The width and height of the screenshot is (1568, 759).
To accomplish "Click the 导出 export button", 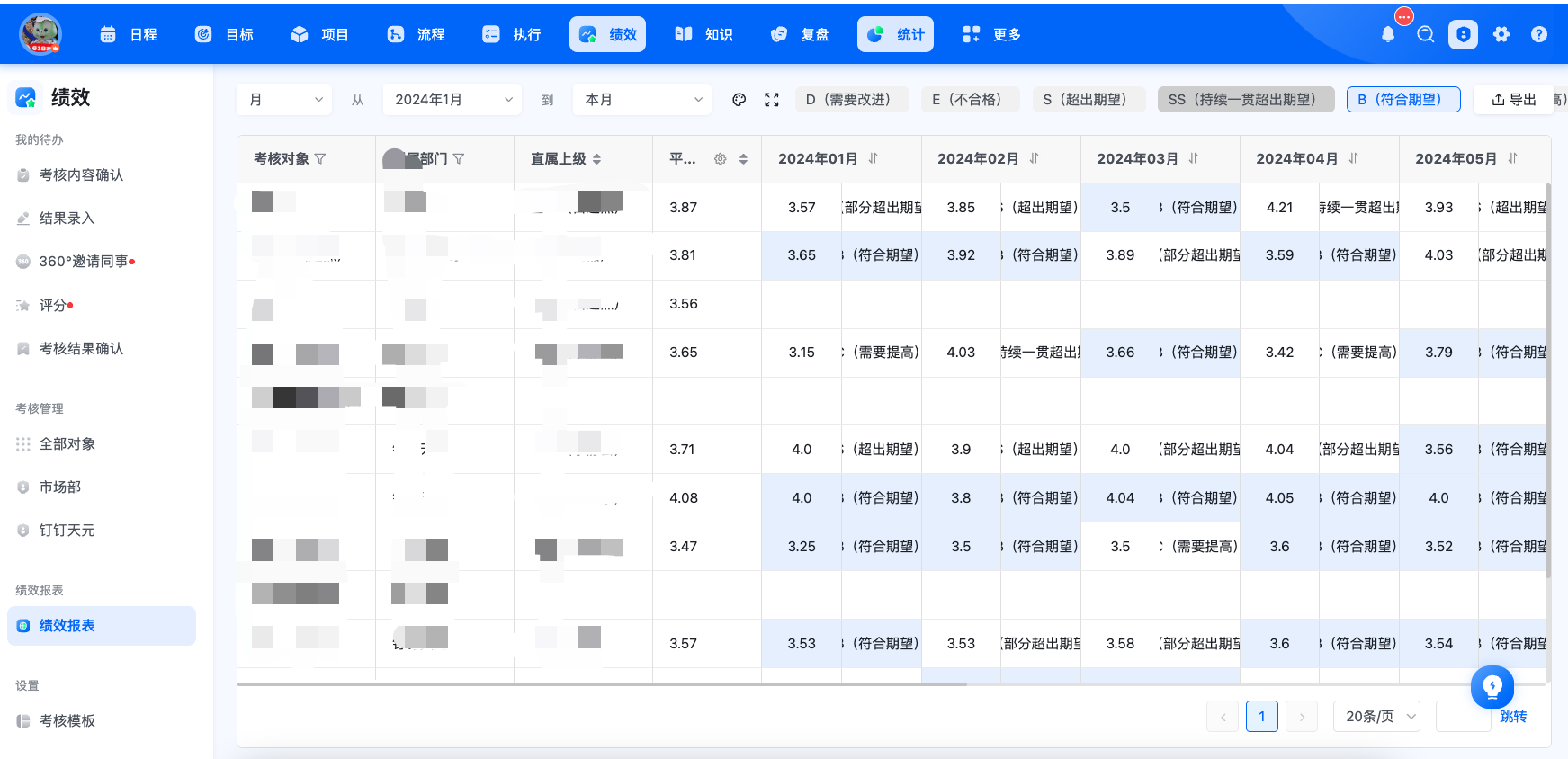I will pos(1514,100).
